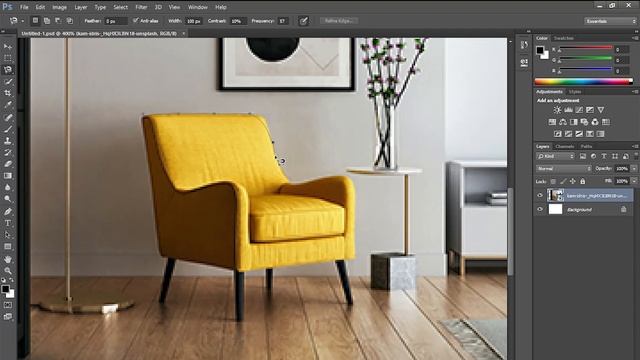Select the Clone Stamp tool

8,141
